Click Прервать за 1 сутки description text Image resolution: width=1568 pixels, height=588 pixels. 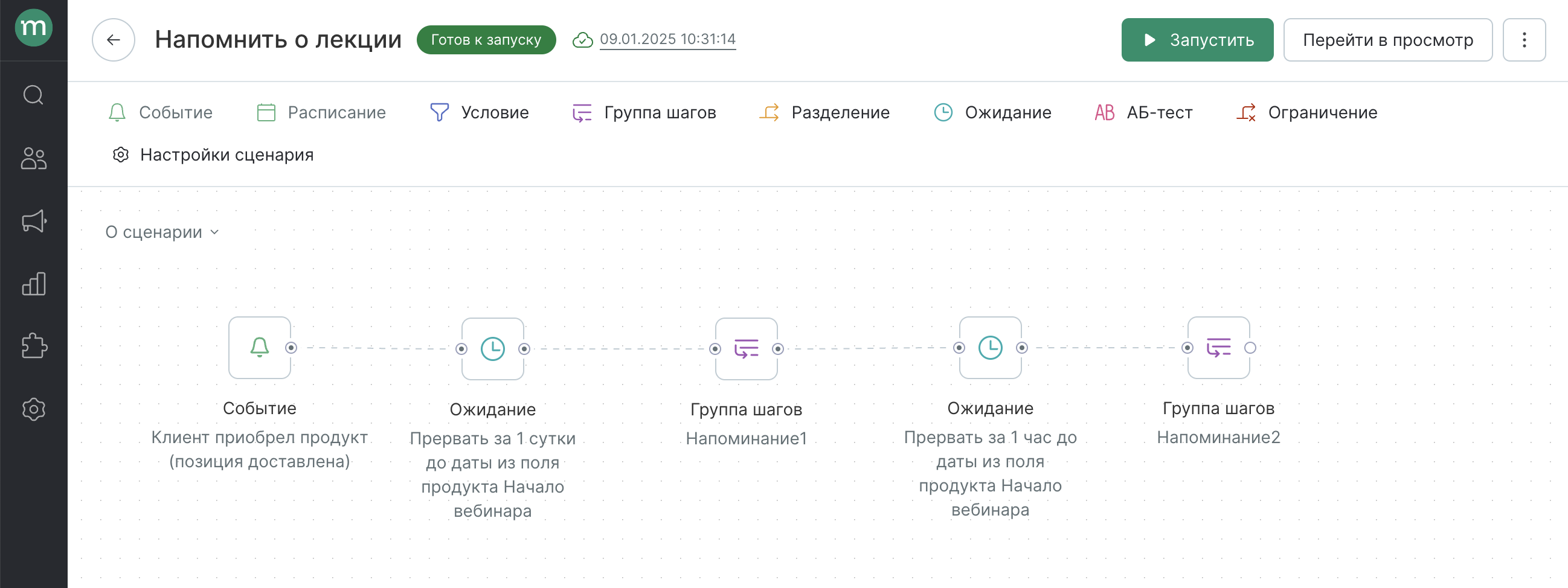point(493,474)
